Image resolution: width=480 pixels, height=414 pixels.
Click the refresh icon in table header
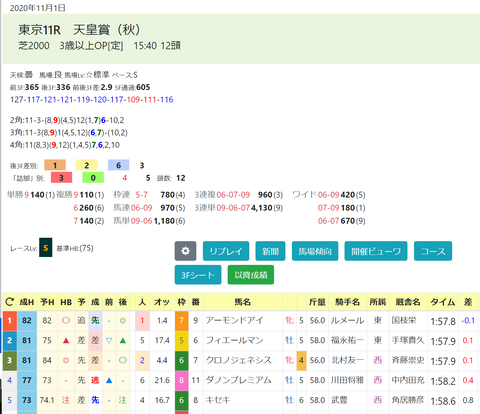coord(10,302)
